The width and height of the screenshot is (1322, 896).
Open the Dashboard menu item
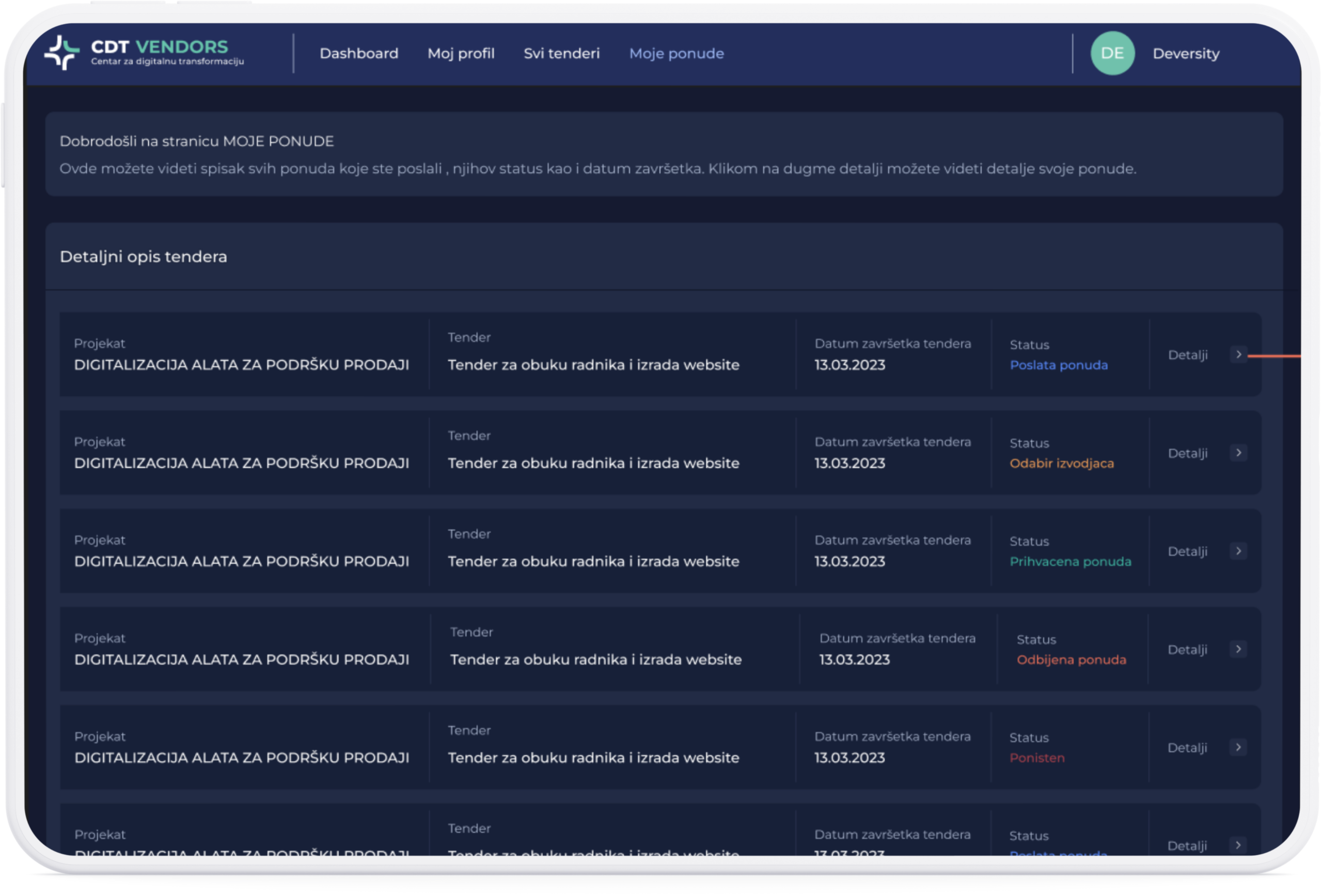358,54
